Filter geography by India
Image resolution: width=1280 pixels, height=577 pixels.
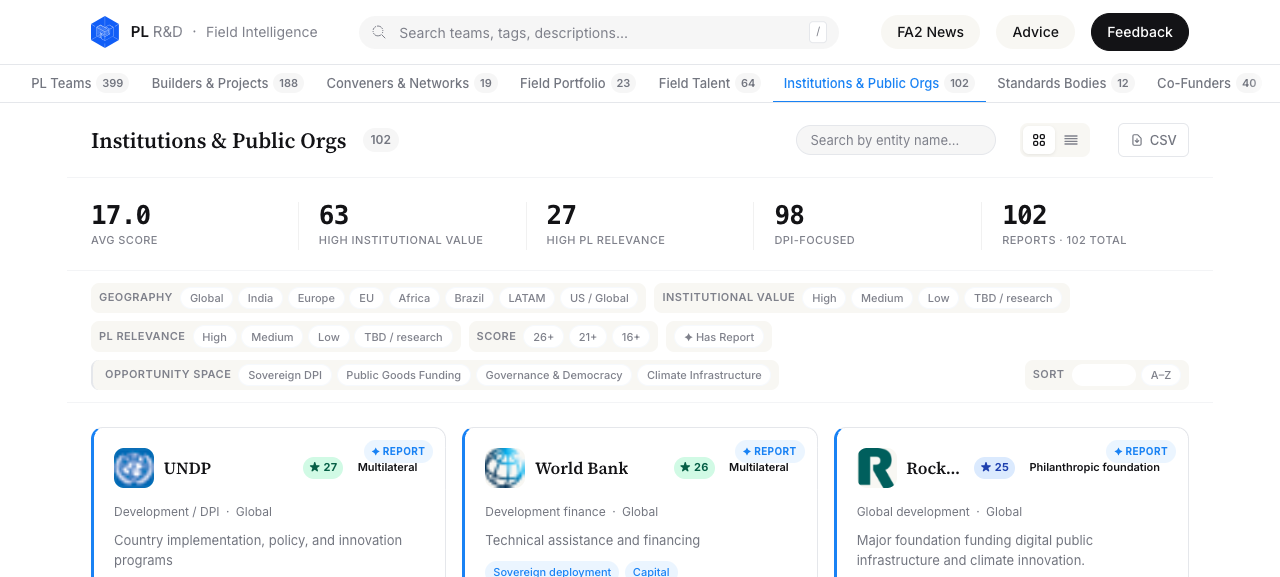tap(260, 298)
